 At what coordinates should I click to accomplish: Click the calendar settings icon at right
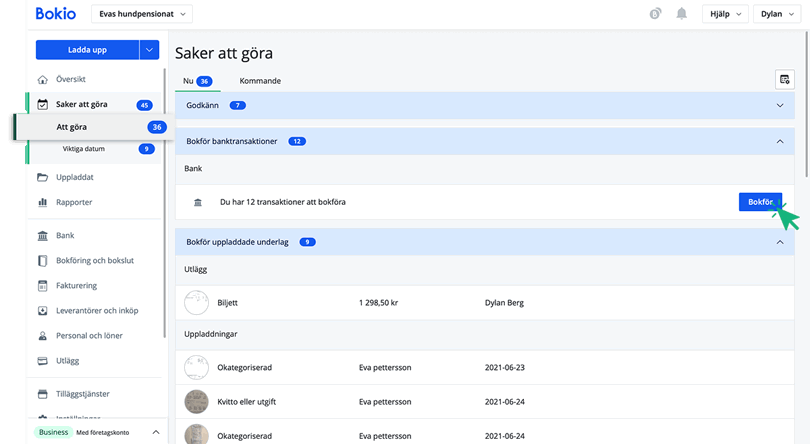point(784,80)
